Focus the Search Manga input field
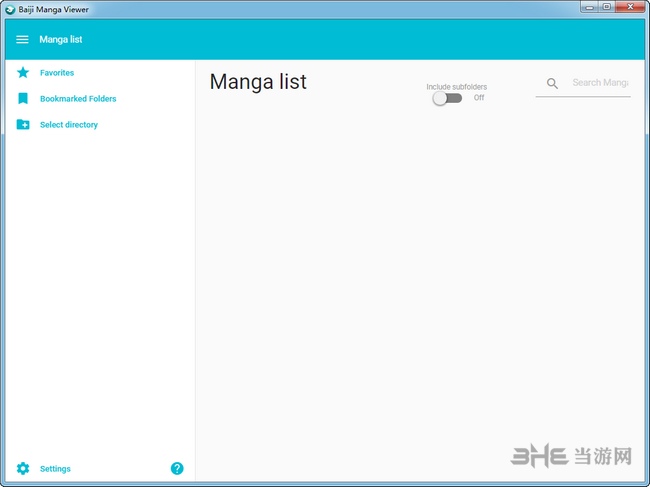Image resolution: width=650 pixels, height=487 pixels. pyautogui.click(x=599, y=83)
